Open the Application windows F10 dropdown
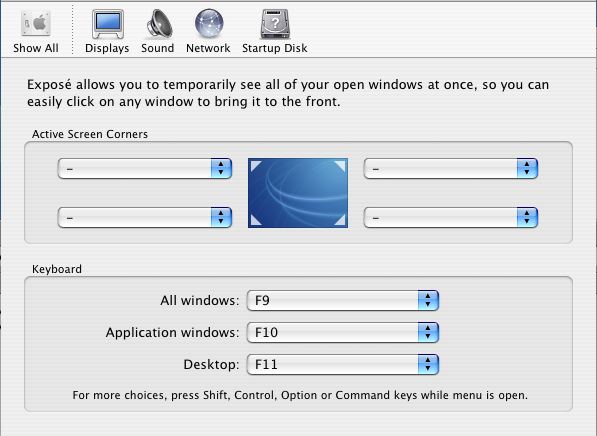The image size is (597, 436). [x=343, y=332]
